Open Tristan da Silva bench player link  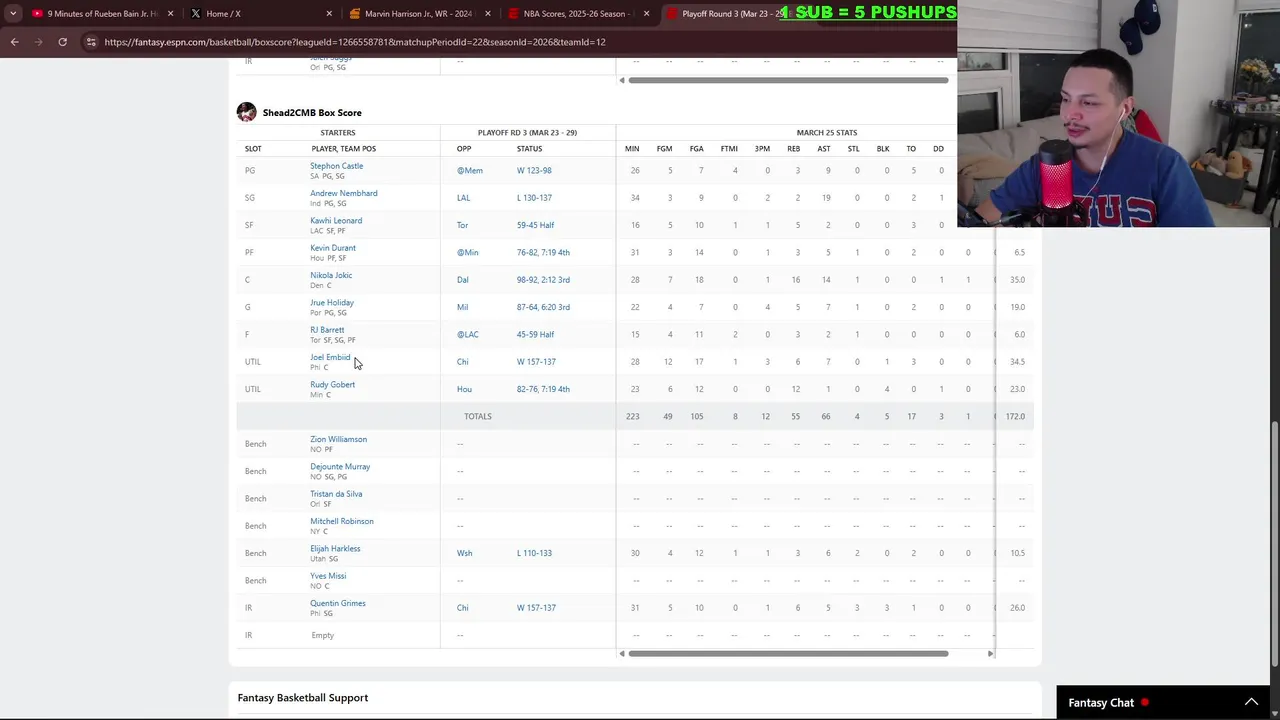click(336, 494)
